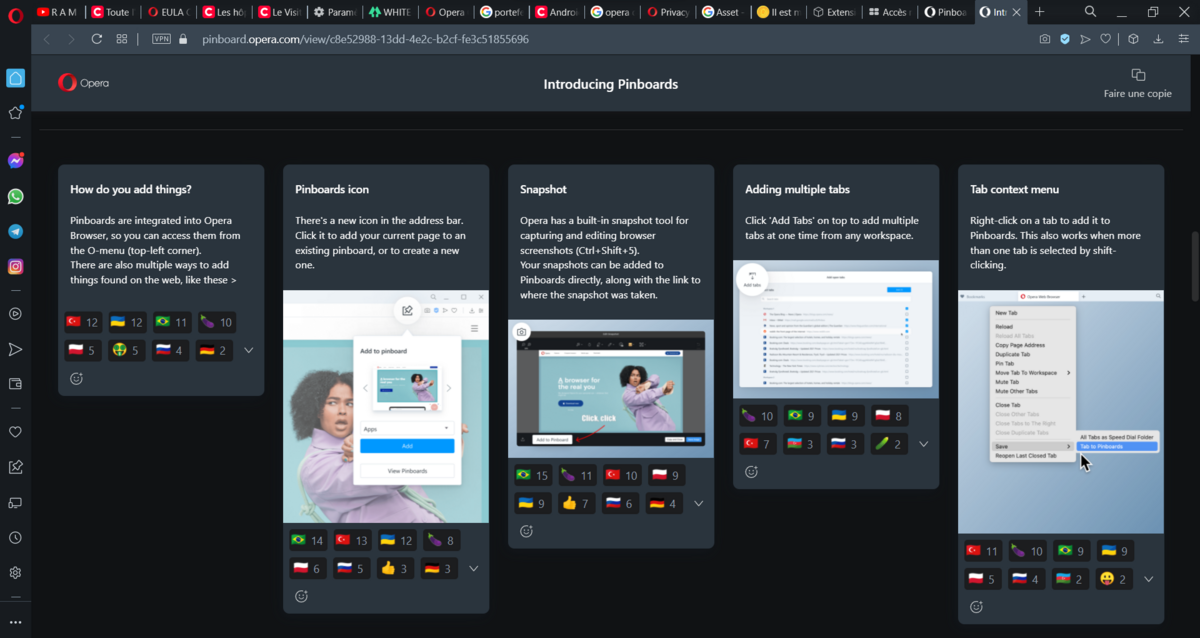
Task: Click the Opera logo in the page header
Action: point(82,84)
